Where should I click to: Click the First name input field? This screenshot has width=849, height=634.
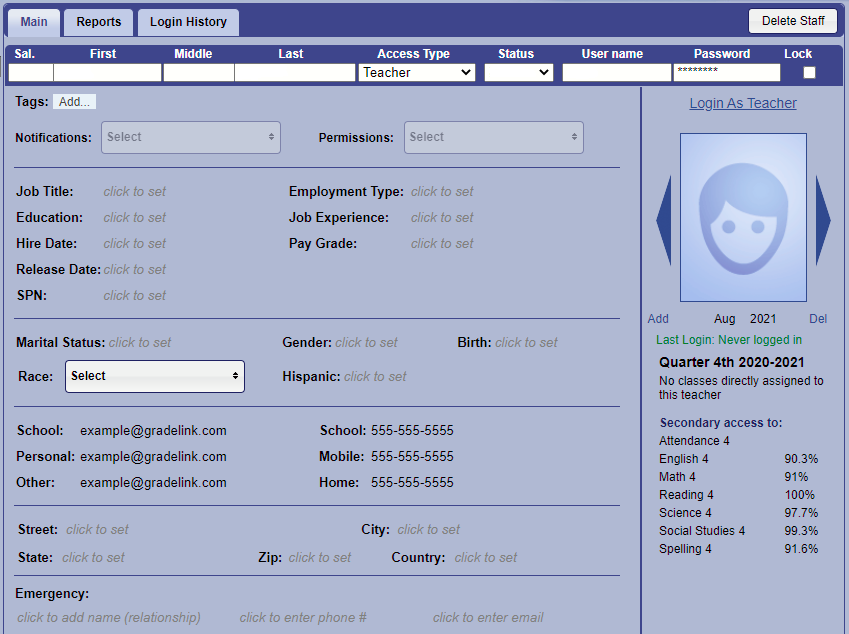click(107, 73)
